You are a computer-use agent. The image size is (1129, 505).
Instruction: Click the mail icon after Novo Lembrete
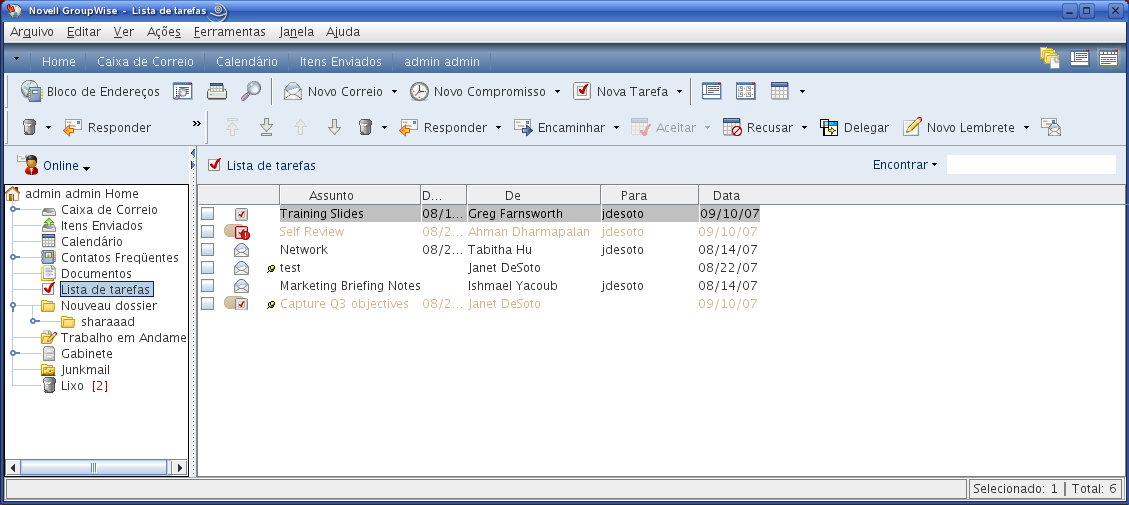(x=1051, y=128)
